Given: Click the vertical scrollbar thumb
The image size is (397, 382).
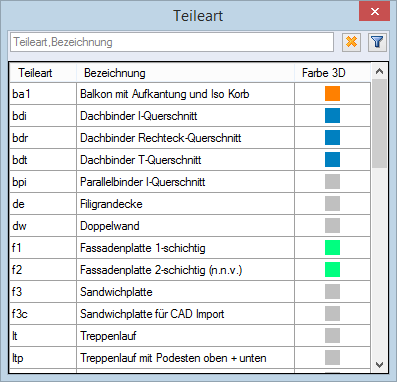Looking at the screenshot, I should (379, 123).
